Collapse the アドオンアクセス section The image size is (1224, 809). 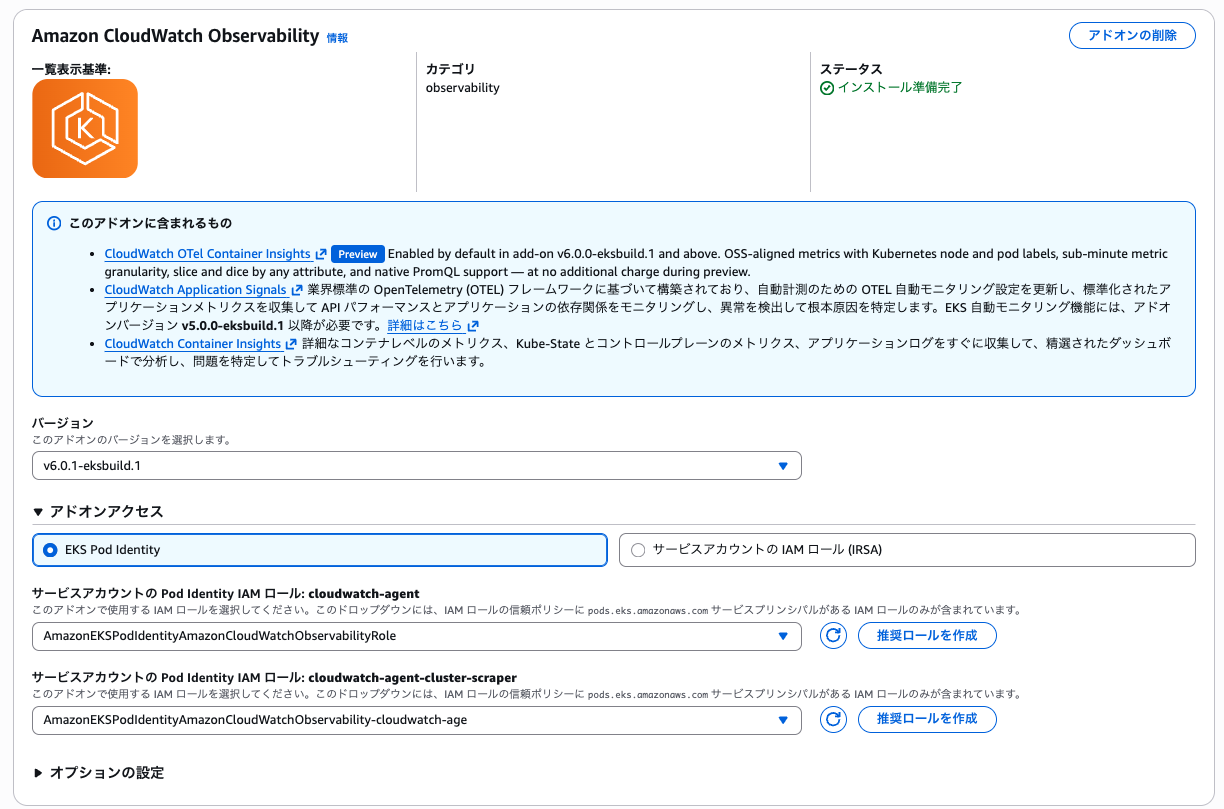coord(98,511)
